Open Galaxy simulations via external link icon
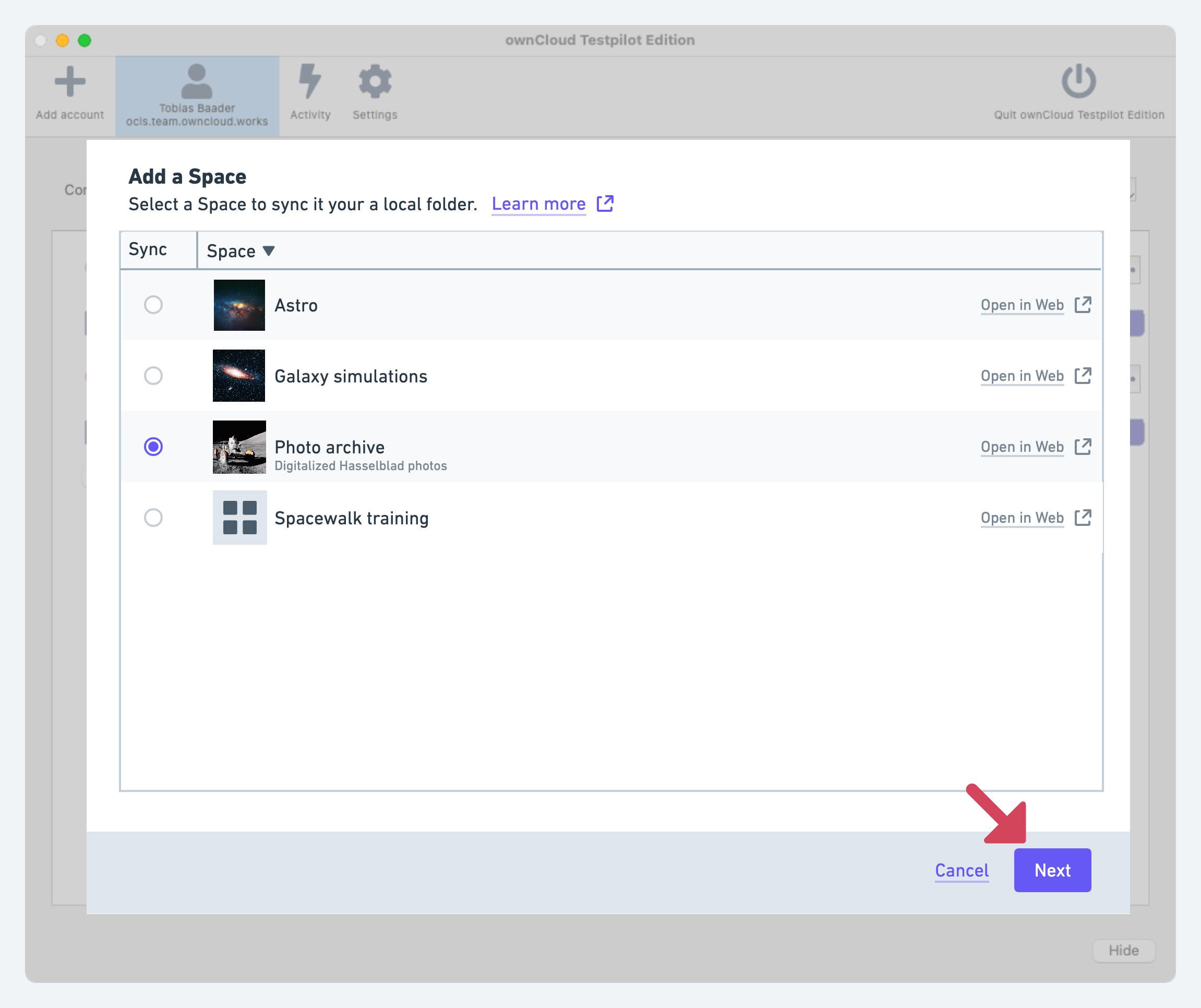Screen dimensions: 1201x1008 (x=1083, y=376)
